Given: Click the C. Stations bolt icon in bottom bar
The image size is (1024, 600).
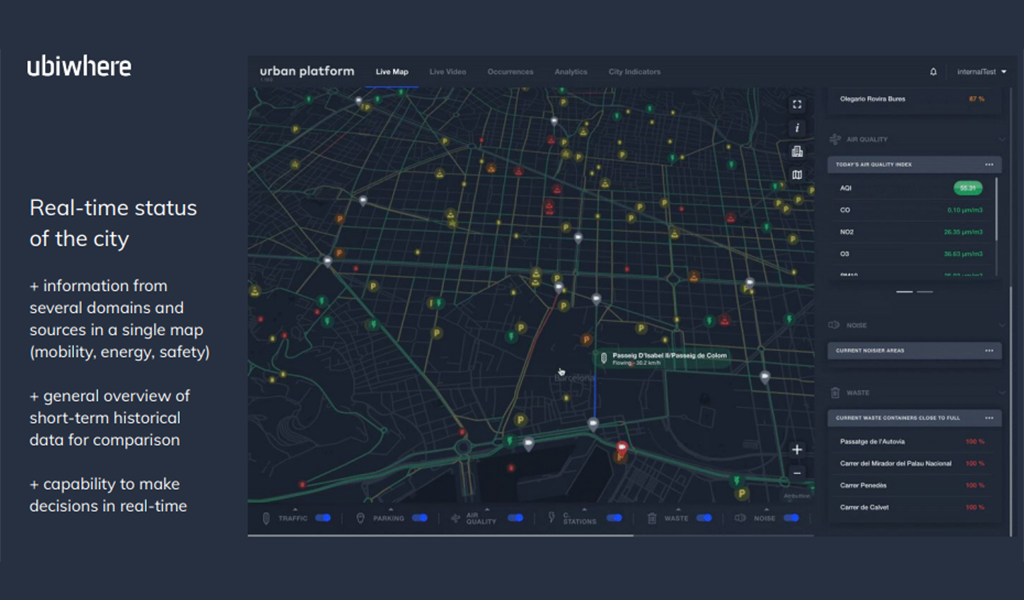Looking at the screenshot, I should click(x=551, y=518).
